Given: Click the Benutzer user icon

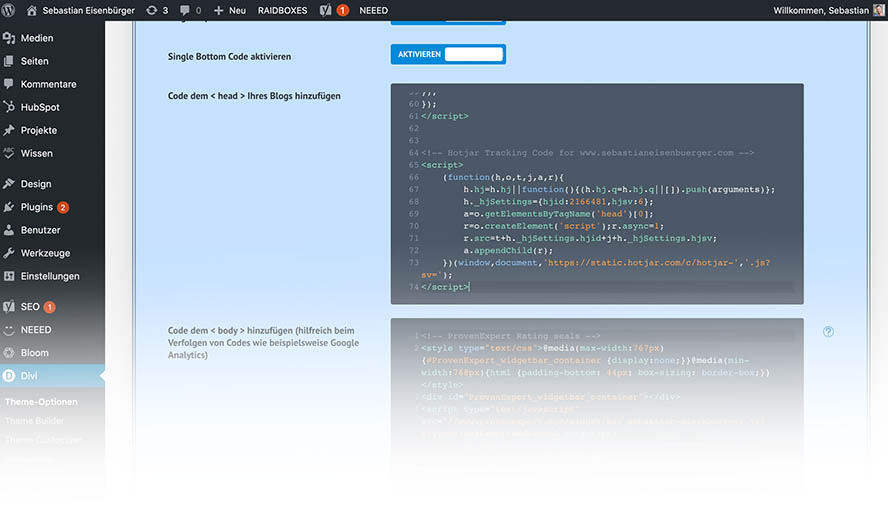Looking at the screenshot, I should click(x=8, y=230).
